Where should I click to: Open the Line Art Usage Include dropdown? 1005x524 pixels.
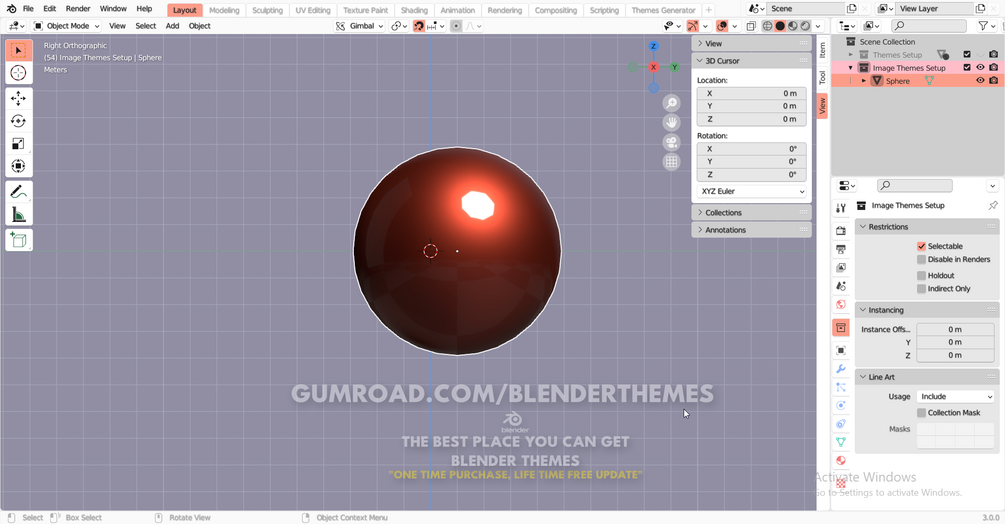tap(955, 397)
